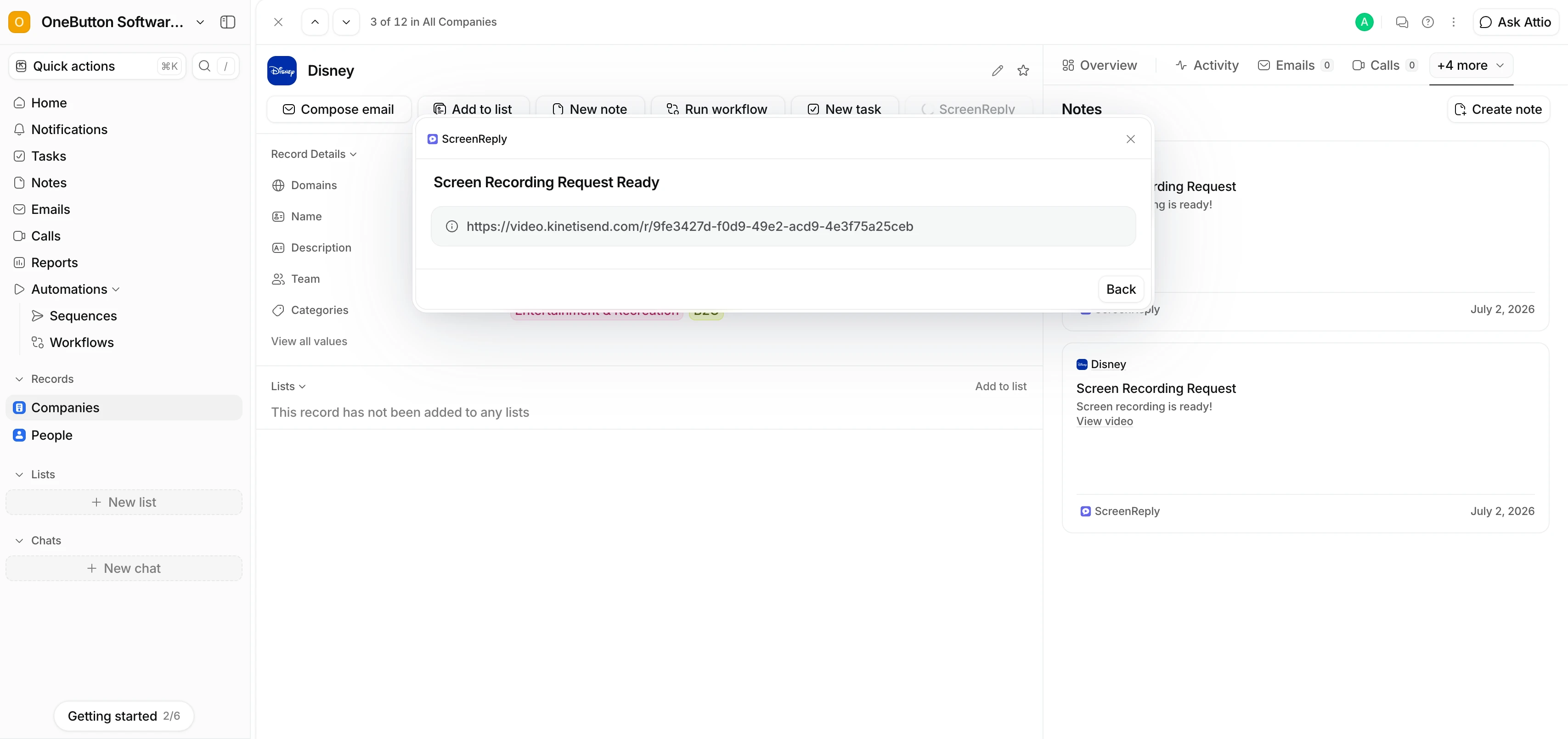Click the Domains attribute globe icon
Image resolution: width=1568 pixels, height=739 pixels.
click(278, 185)
